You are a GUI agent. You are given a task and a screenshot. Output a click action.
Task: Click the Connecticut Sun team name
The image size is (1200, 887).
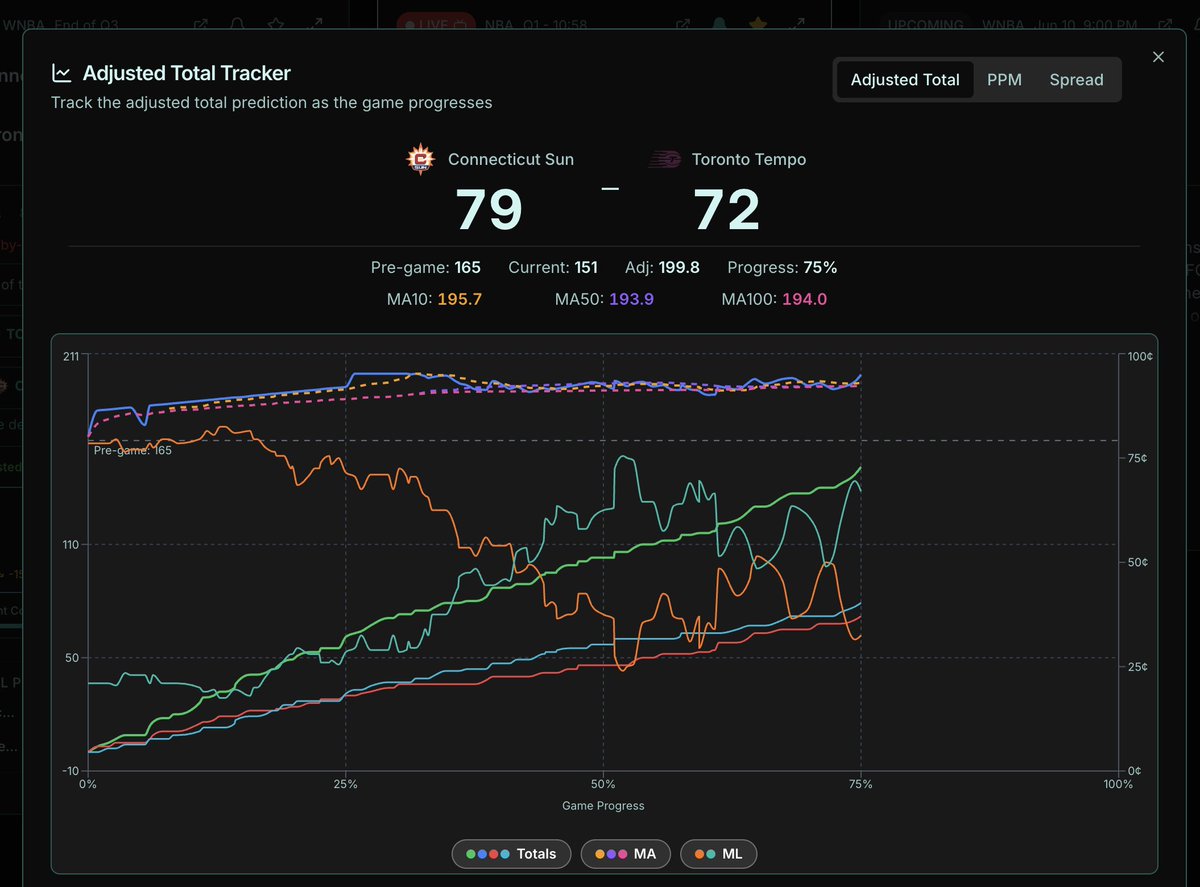coord(511,160)
